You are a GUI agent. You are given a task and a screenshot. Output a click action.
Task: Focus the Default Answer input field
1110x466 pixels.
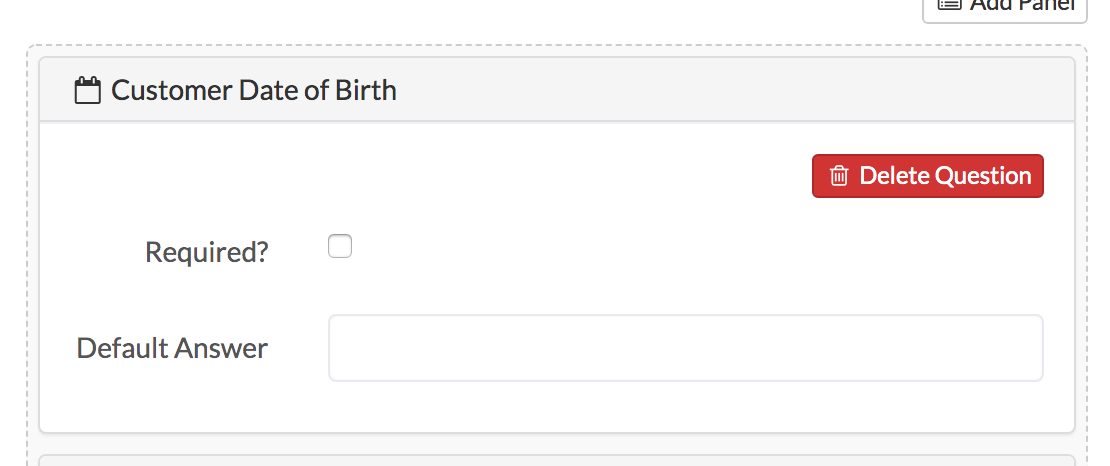pyautogui.click(x=685, y=348)
